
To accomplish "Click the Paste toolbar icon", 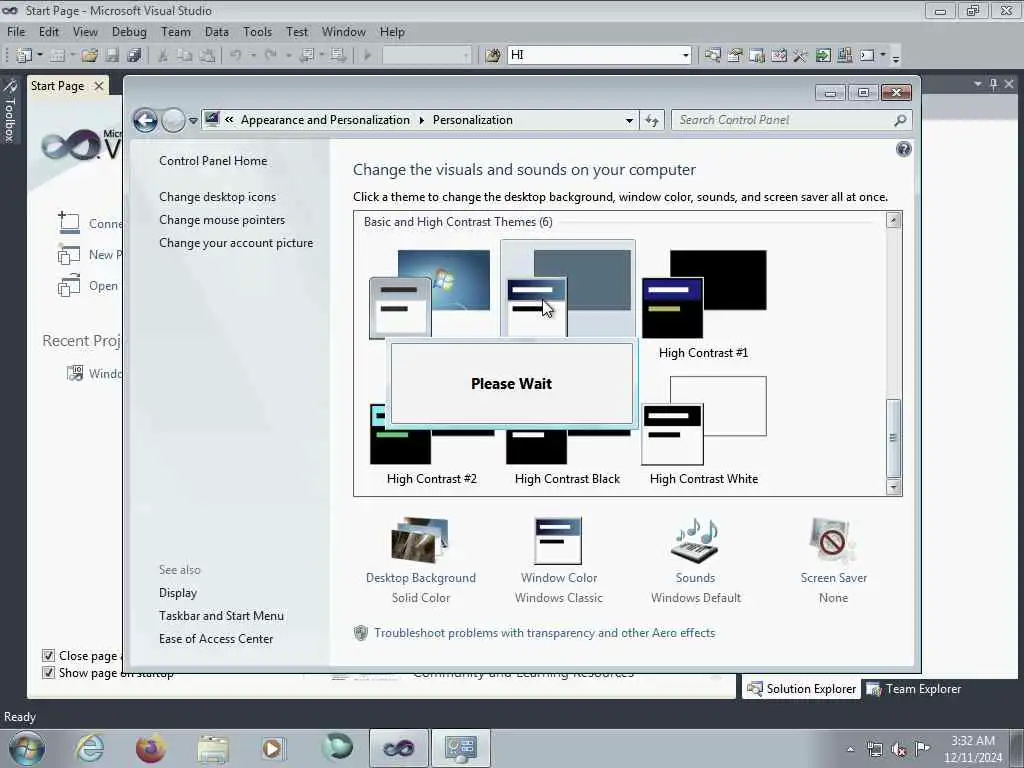I will pos(207,56).
